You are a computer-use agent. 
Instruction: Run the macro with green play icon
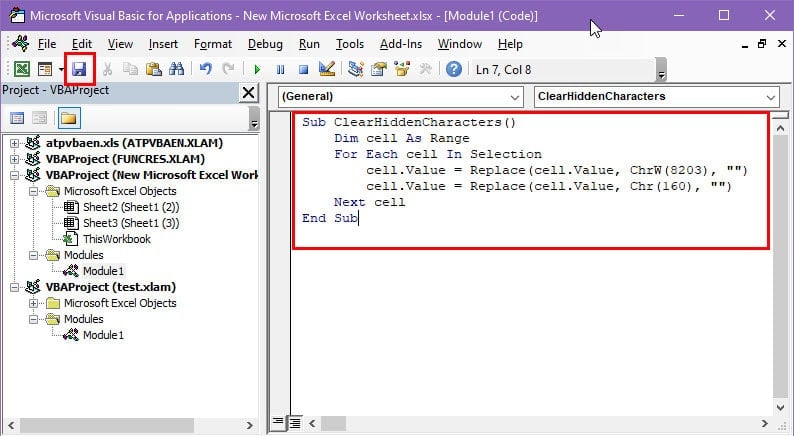click(257, 69)
